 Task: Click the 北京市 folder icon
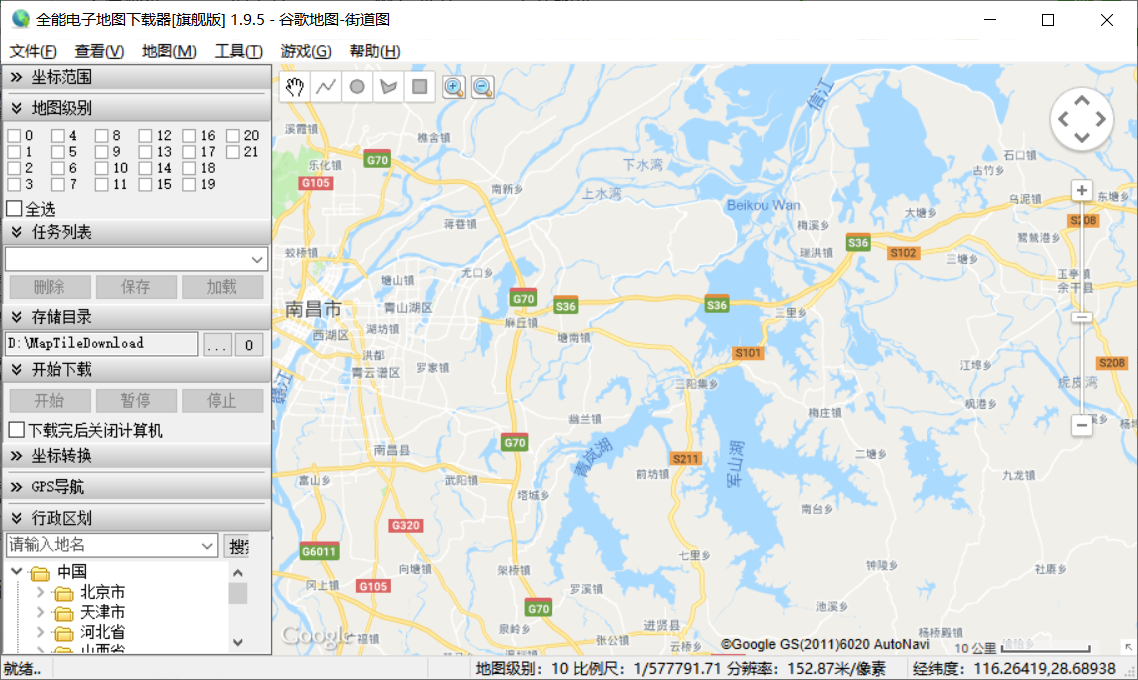(64, 594)
